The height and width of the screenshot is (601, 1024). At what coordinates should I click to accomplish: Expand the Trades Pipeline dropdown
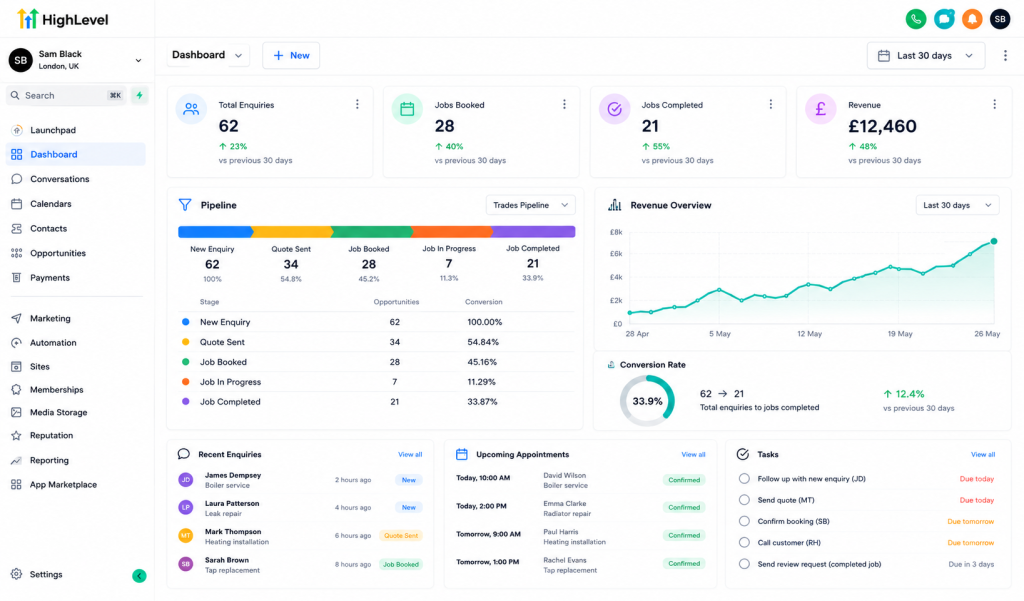point(530,205)
